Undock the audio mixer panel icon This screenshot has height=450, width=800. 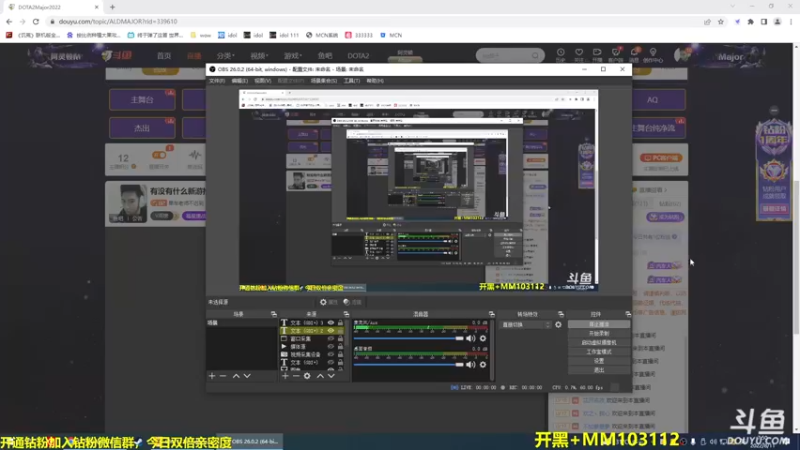(491, 314)
